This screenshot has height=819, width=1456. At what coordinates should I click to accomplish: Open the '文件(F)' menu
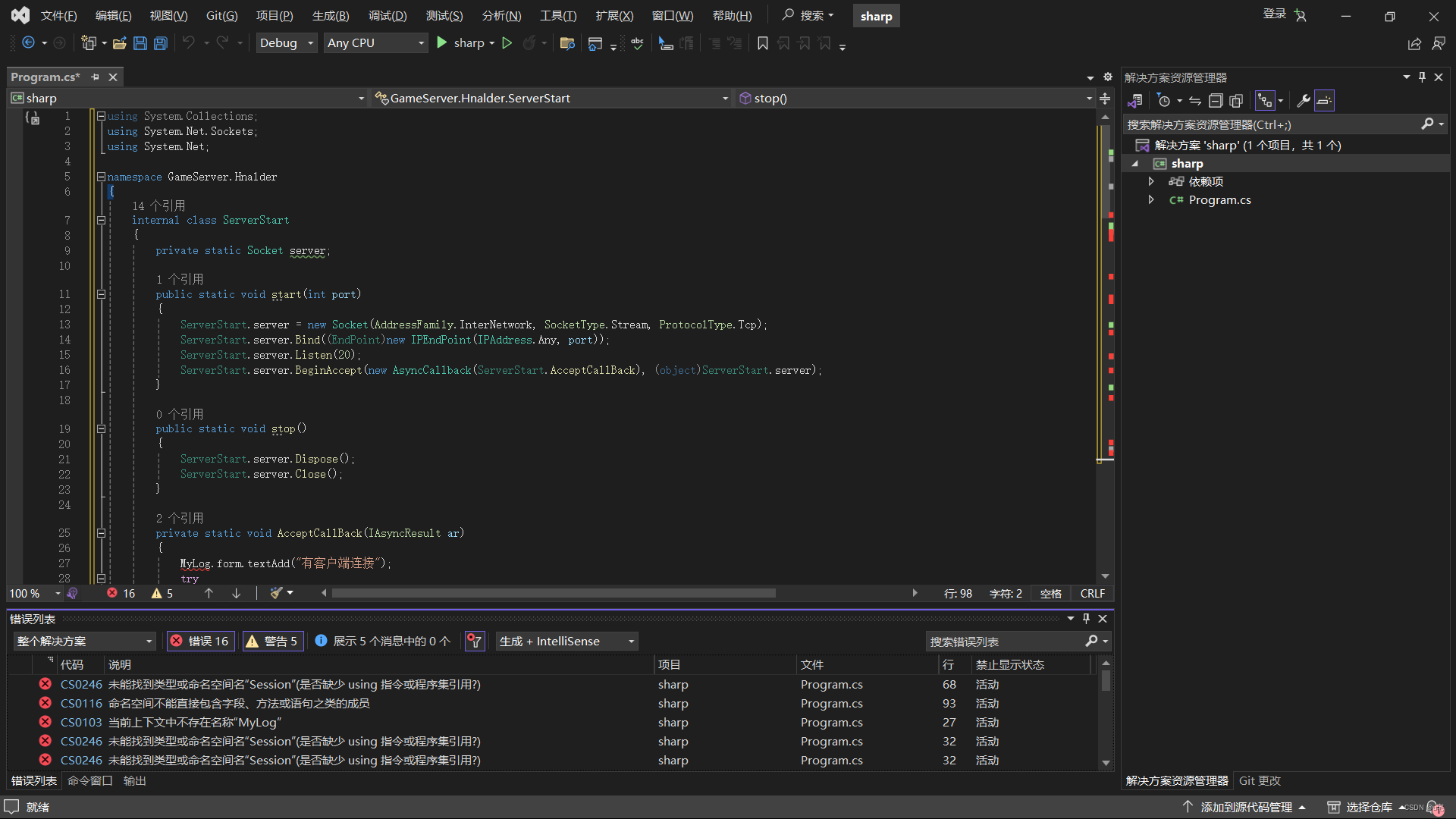[57, 16]
